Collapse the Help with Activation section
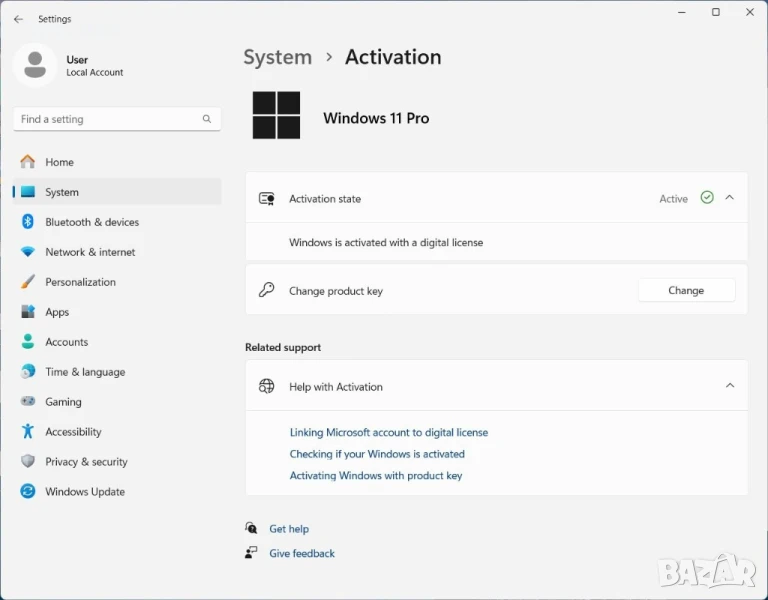Screen dimensions: 768x600 729,386
